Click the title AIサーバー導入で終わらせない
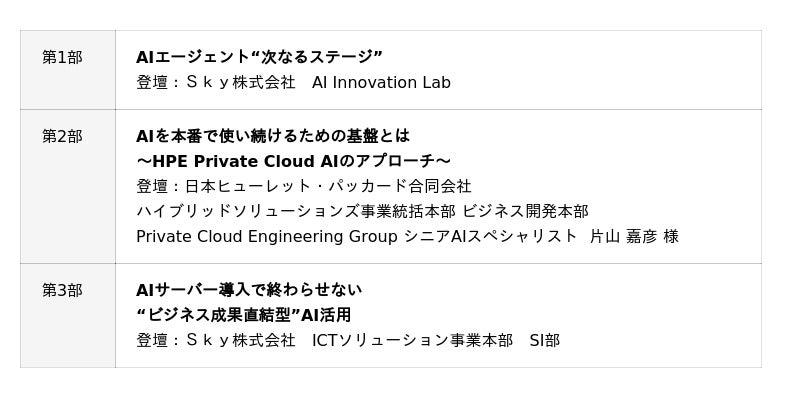Viewport: 800px width, 398px height. [x=249, y=290]
